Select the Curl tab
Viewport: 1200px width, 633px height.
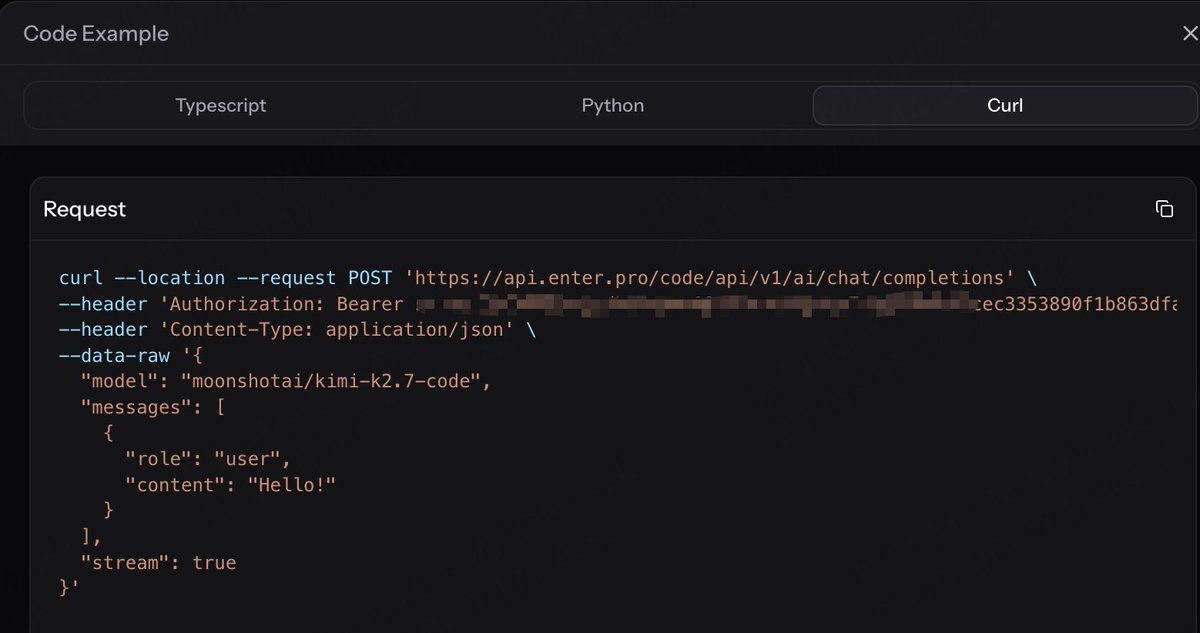coord(1005,105)
